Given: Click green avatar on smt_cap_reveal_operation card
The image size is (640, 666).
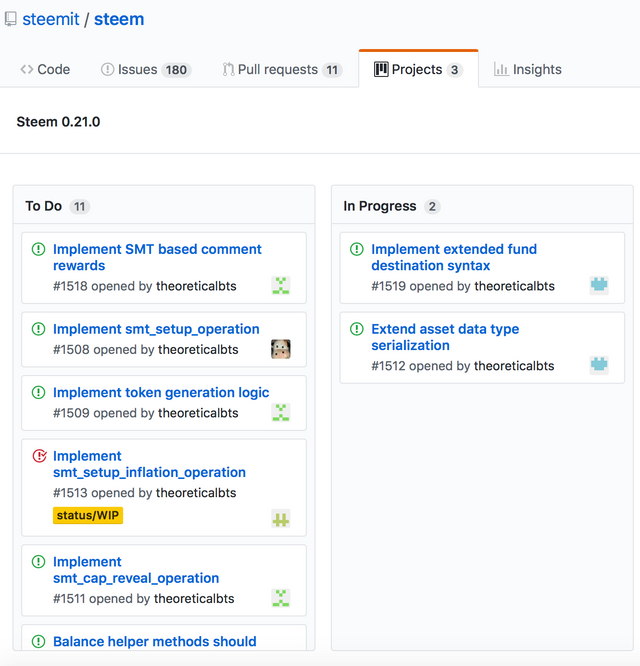Looking at the screenshot, I should [x=281, y=598].
